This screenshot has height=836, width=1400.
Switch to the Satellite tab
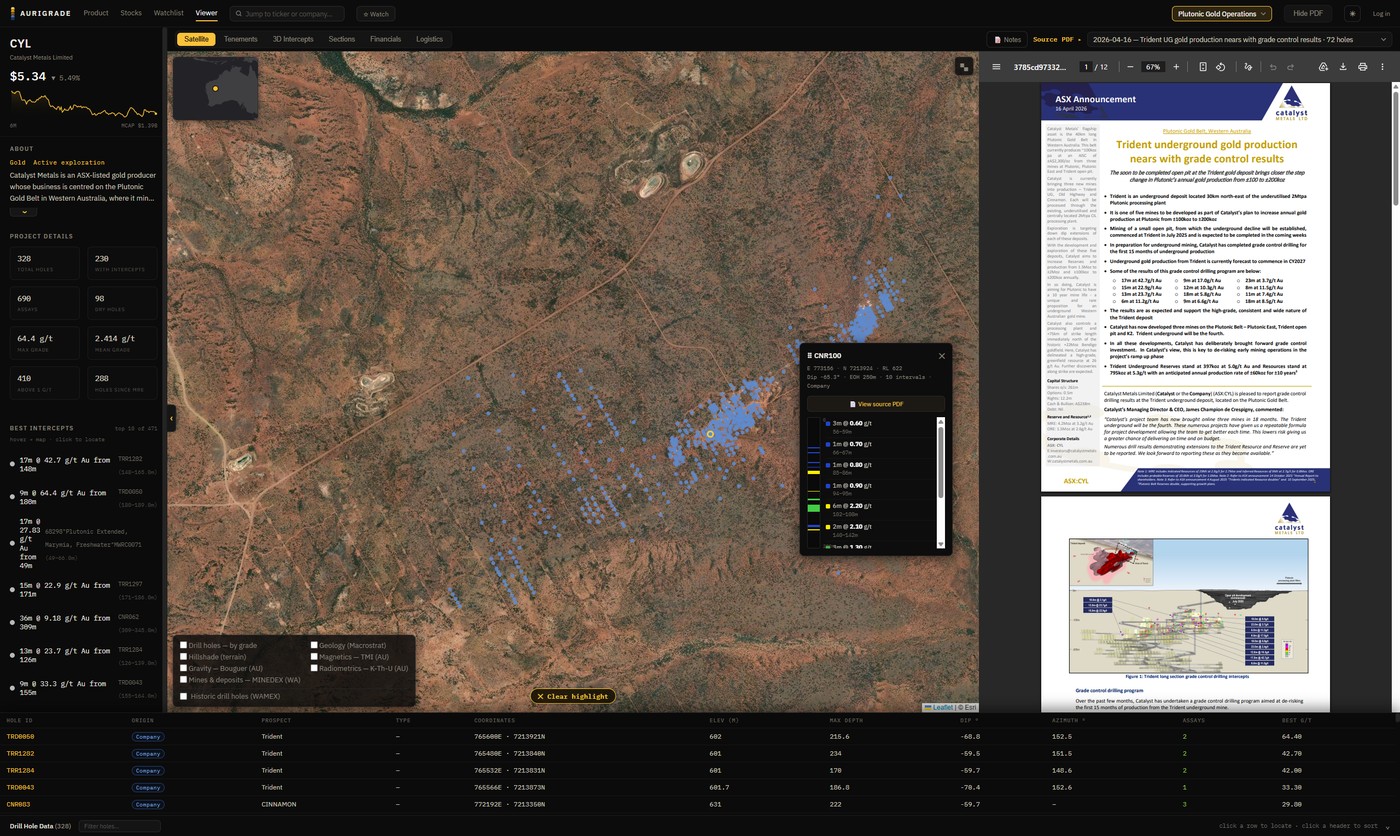pos(197,39)
